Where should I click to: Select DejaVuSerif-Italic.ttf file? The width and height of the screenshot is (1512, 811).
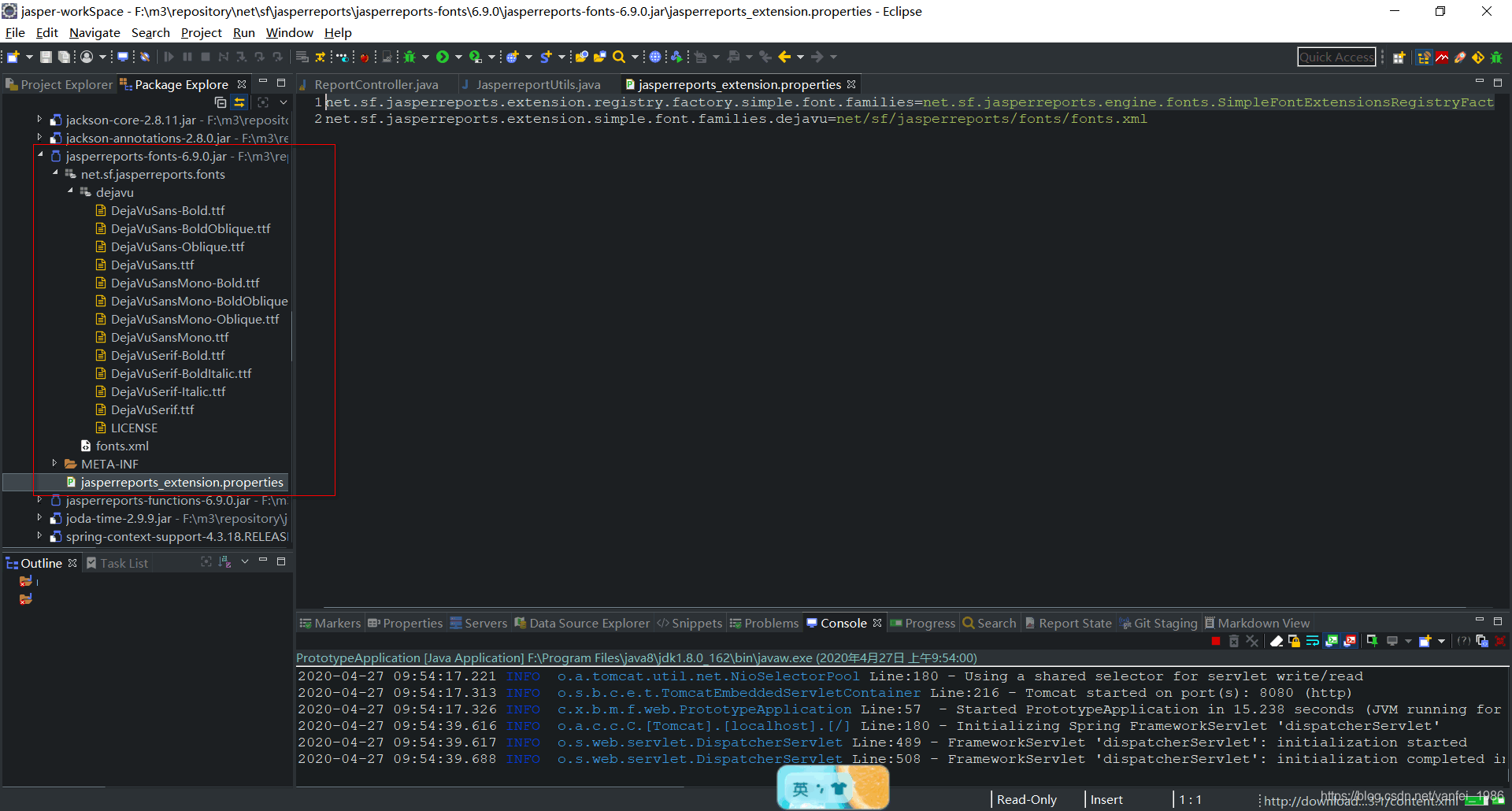click(x=168, y=391)
